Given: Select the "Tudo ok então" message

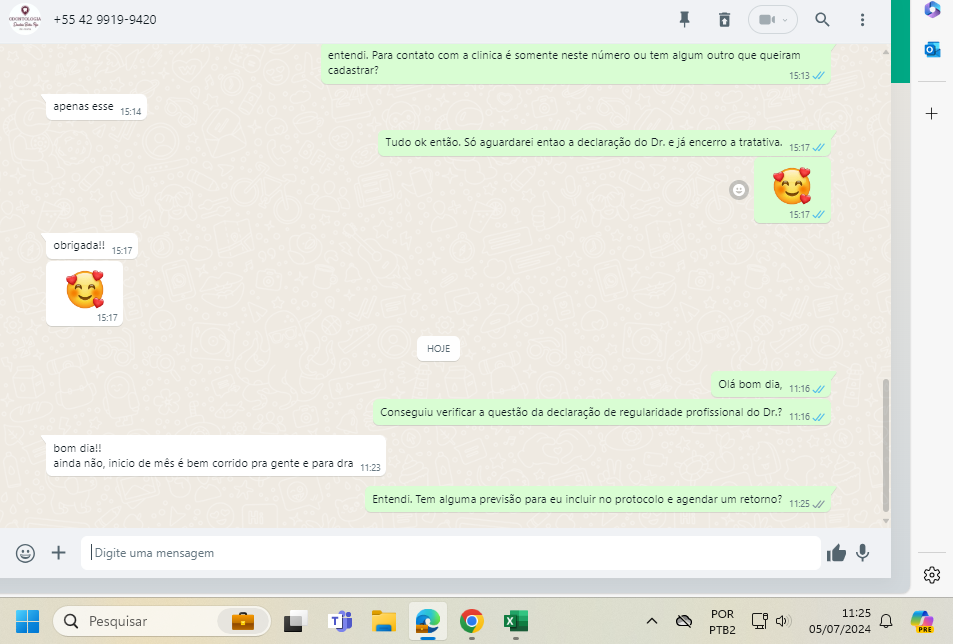Looking at the screenshot, I should 604,143.
